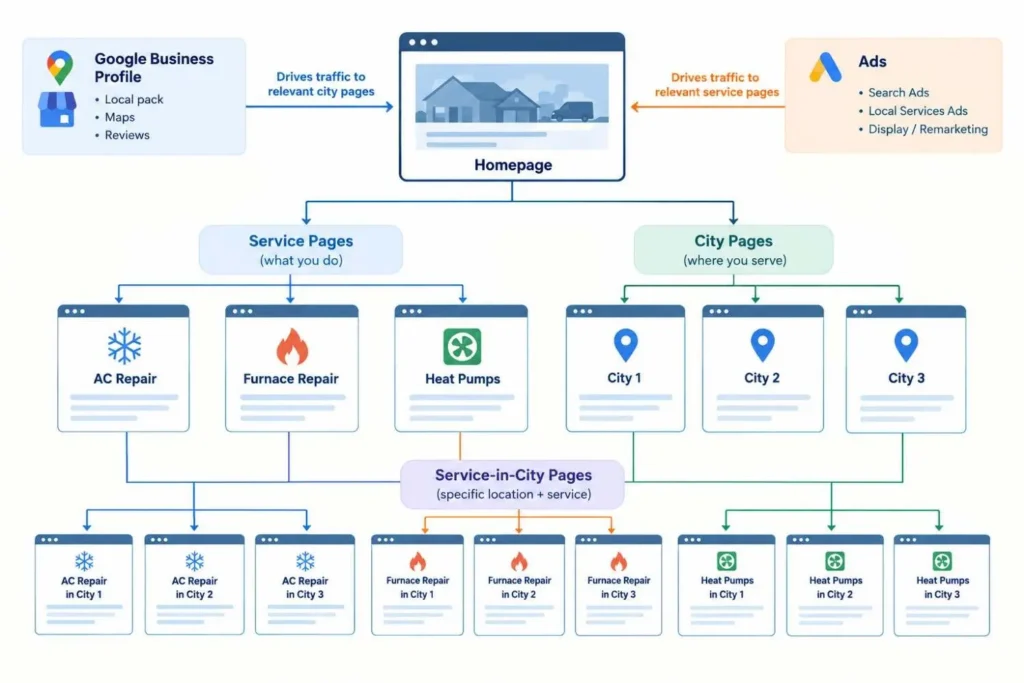1024x683 pixels.
Task: Click the Heat Pumps fan icon
Action: 462,346
